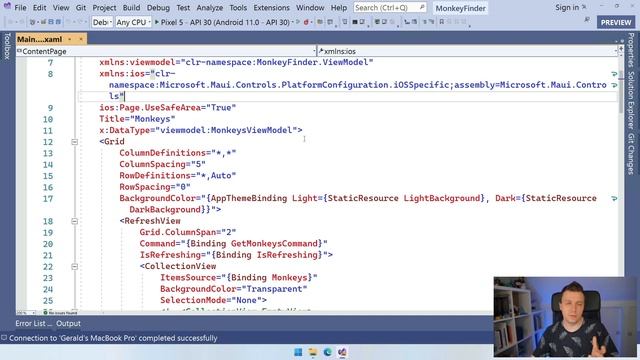Open the Git Changes side panel
The image size is (640, 360).
tap(631, 154)
